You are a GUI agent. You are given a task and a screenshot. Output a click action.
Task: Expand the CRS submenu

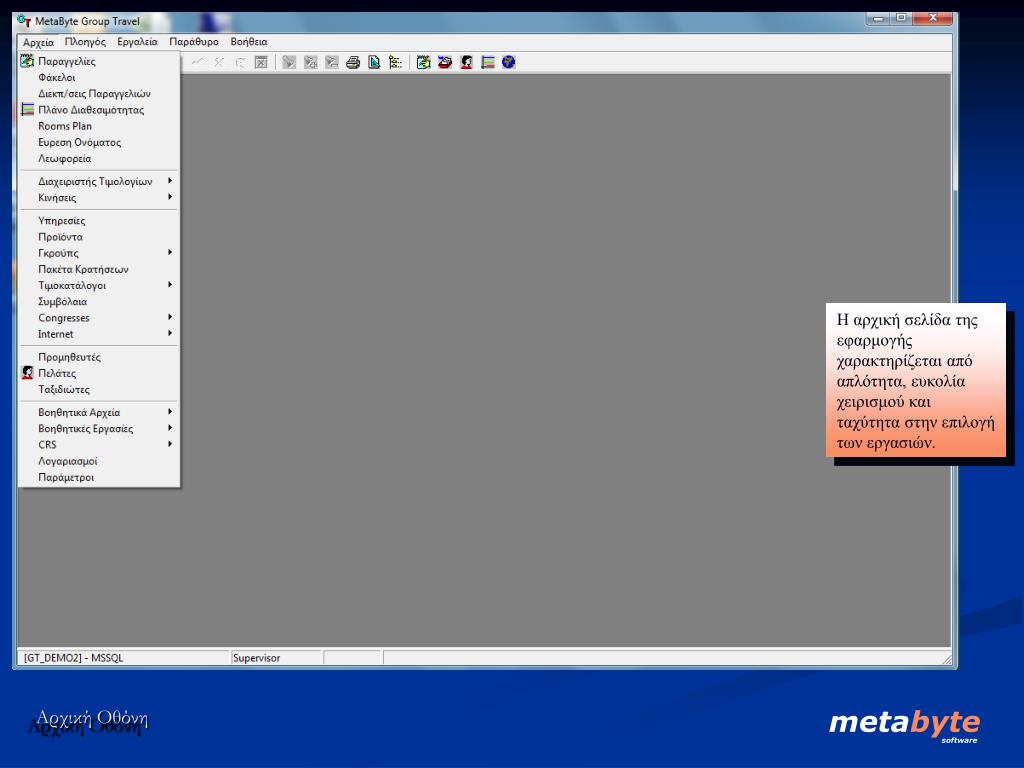(99, 445)
